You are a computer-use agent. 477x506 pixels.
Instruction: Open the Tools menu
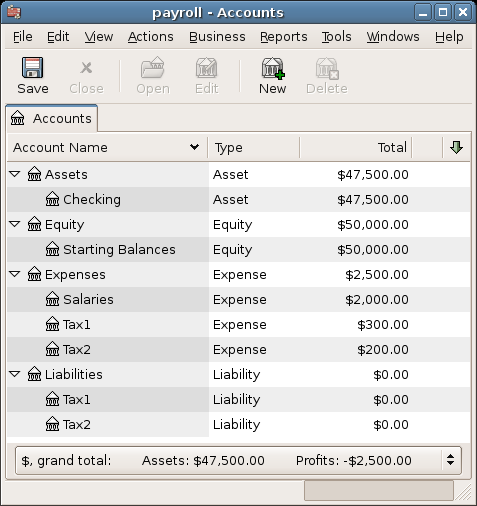click(x=336, y=37)
